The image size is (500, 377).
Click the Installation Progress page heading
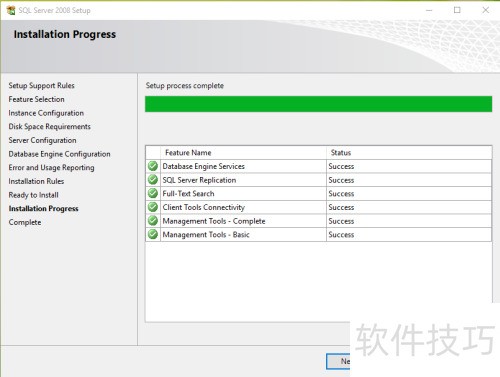[x=65, y=34]
